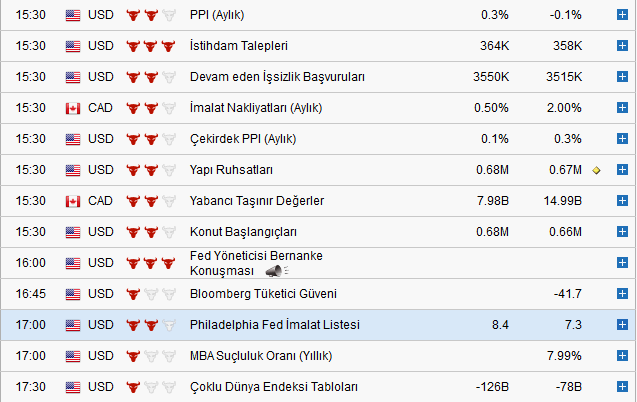Expand the Devam eden İşsizlik Başvuruları row
This screenshot has height=402, width=637.
[621, 77]
